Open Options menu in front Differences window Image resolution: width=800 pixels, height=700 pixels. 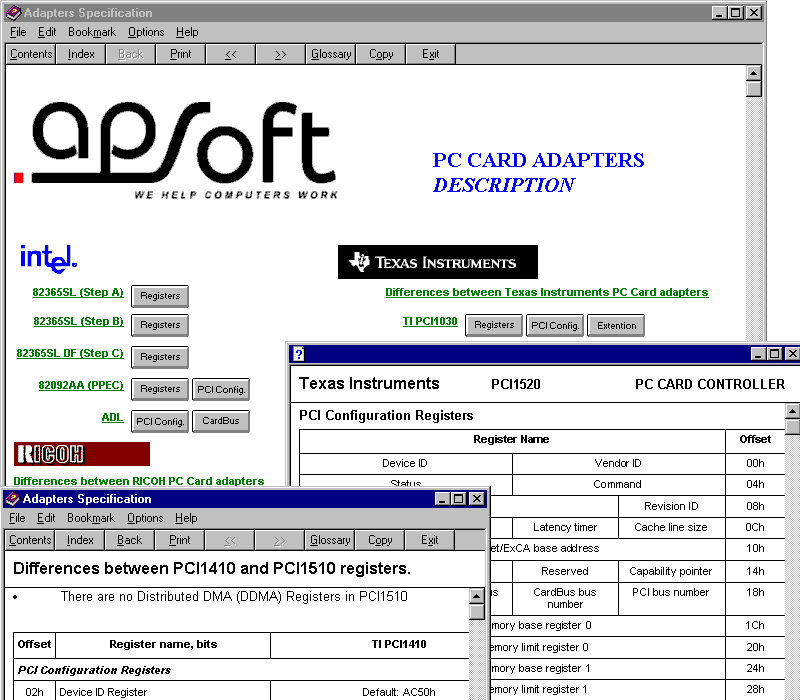pos(145,518)
